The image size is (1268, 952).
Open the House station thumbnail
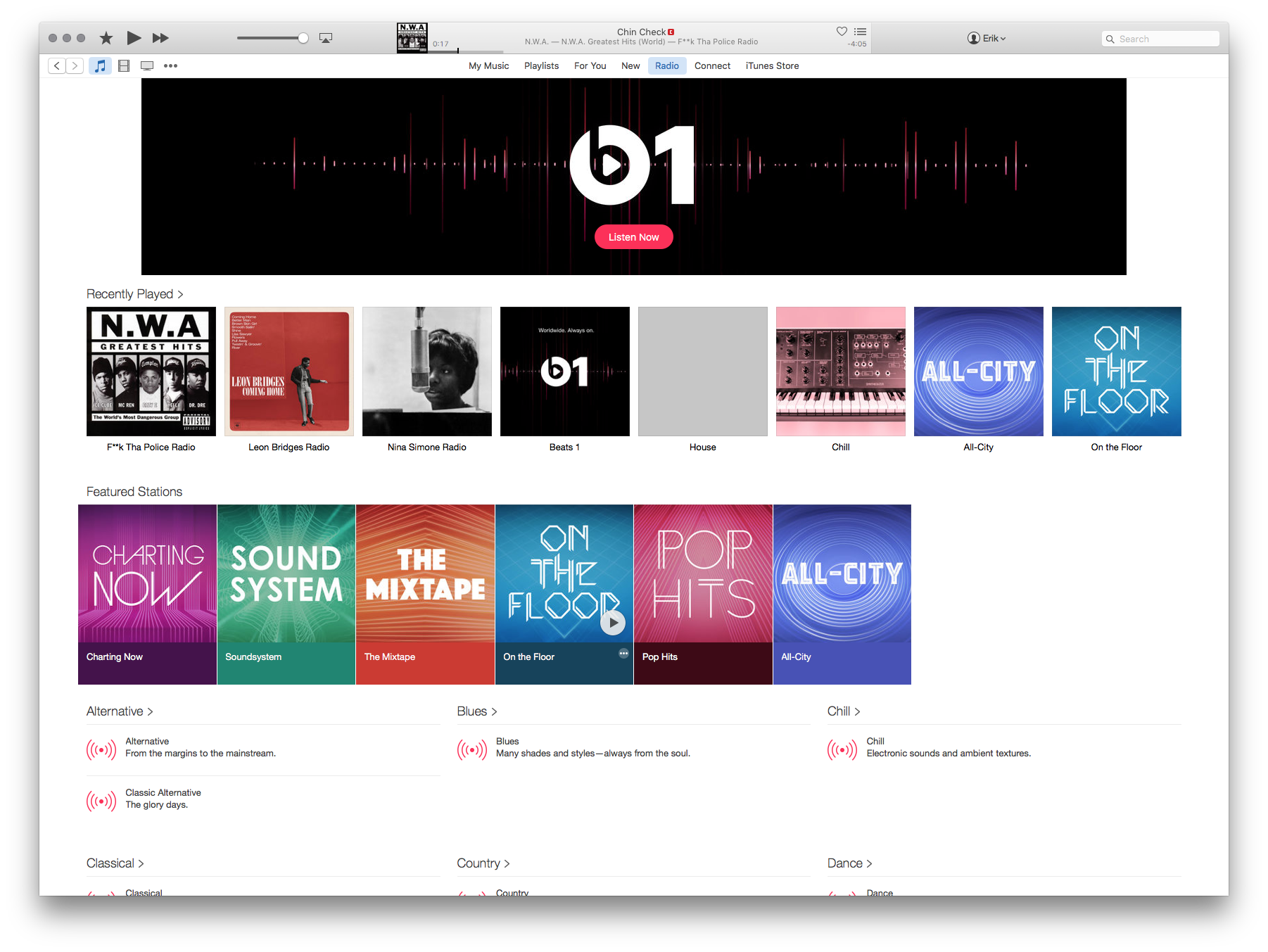coord(703,372)
